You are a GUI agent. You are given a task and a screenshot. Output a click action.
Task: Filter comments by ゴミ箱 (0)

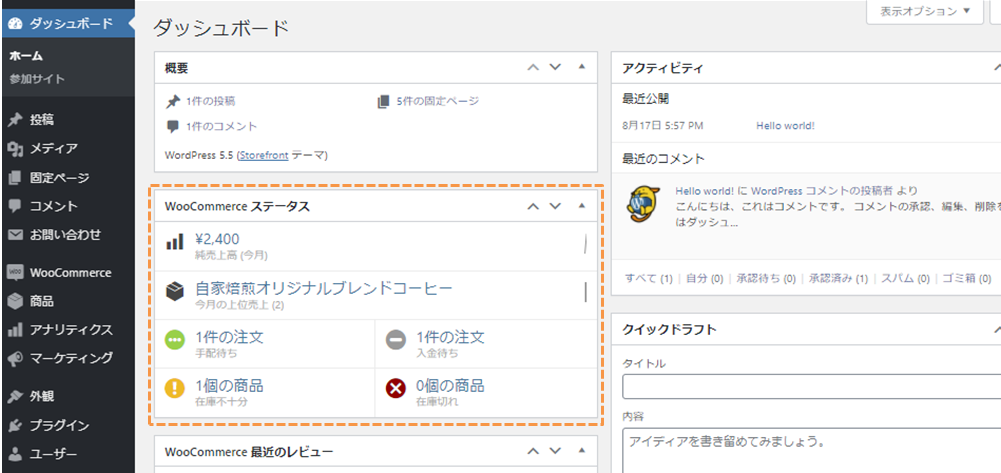pyautogui.click(x=967, y=278)
